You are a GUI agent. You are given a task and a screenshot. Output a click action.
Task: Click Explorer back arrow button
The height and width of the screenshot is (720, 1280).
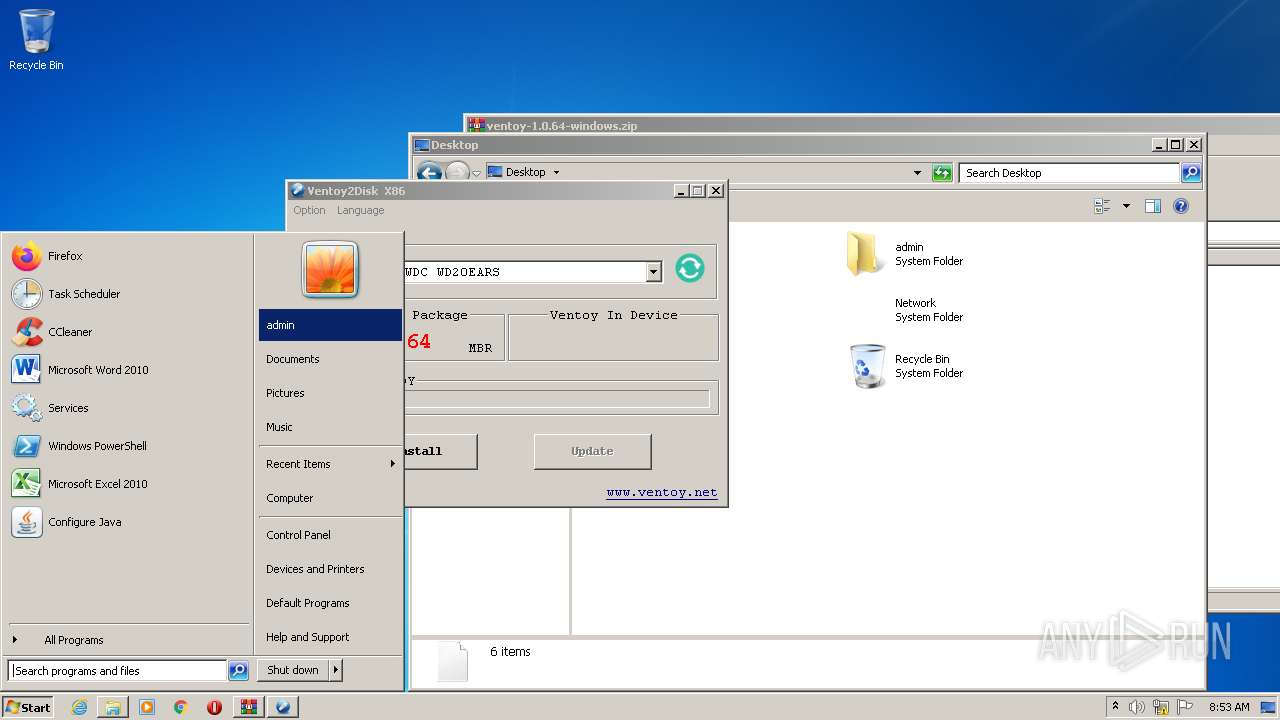(429, 173)
